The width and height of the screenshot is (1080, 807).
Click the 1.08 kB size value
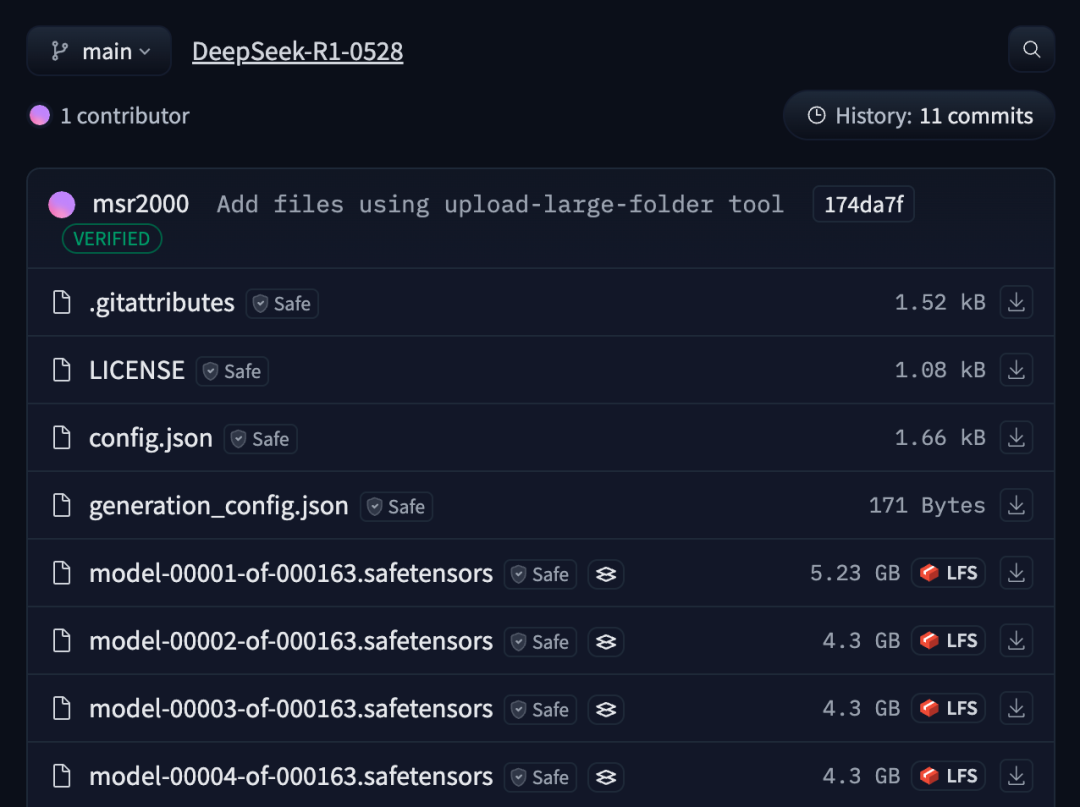pyautogui.click(x=940, y=370)
